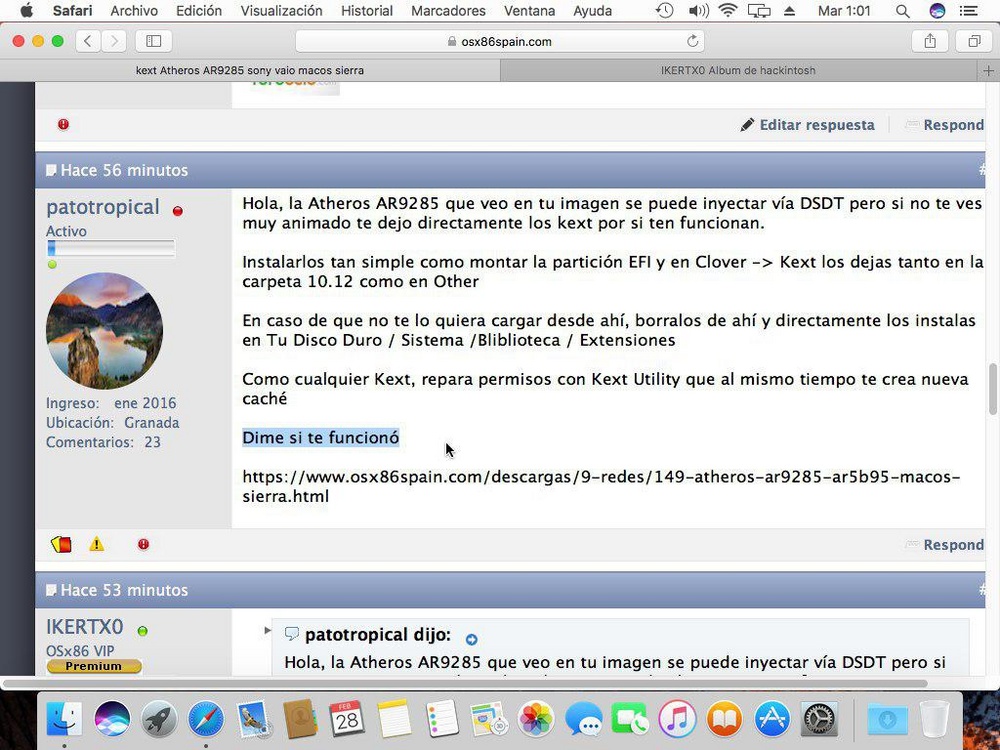Open the Wi-Fi menu in the menu bar
Image resolution: width=1000 pixels, height=750 pixels.
[727, 11]
